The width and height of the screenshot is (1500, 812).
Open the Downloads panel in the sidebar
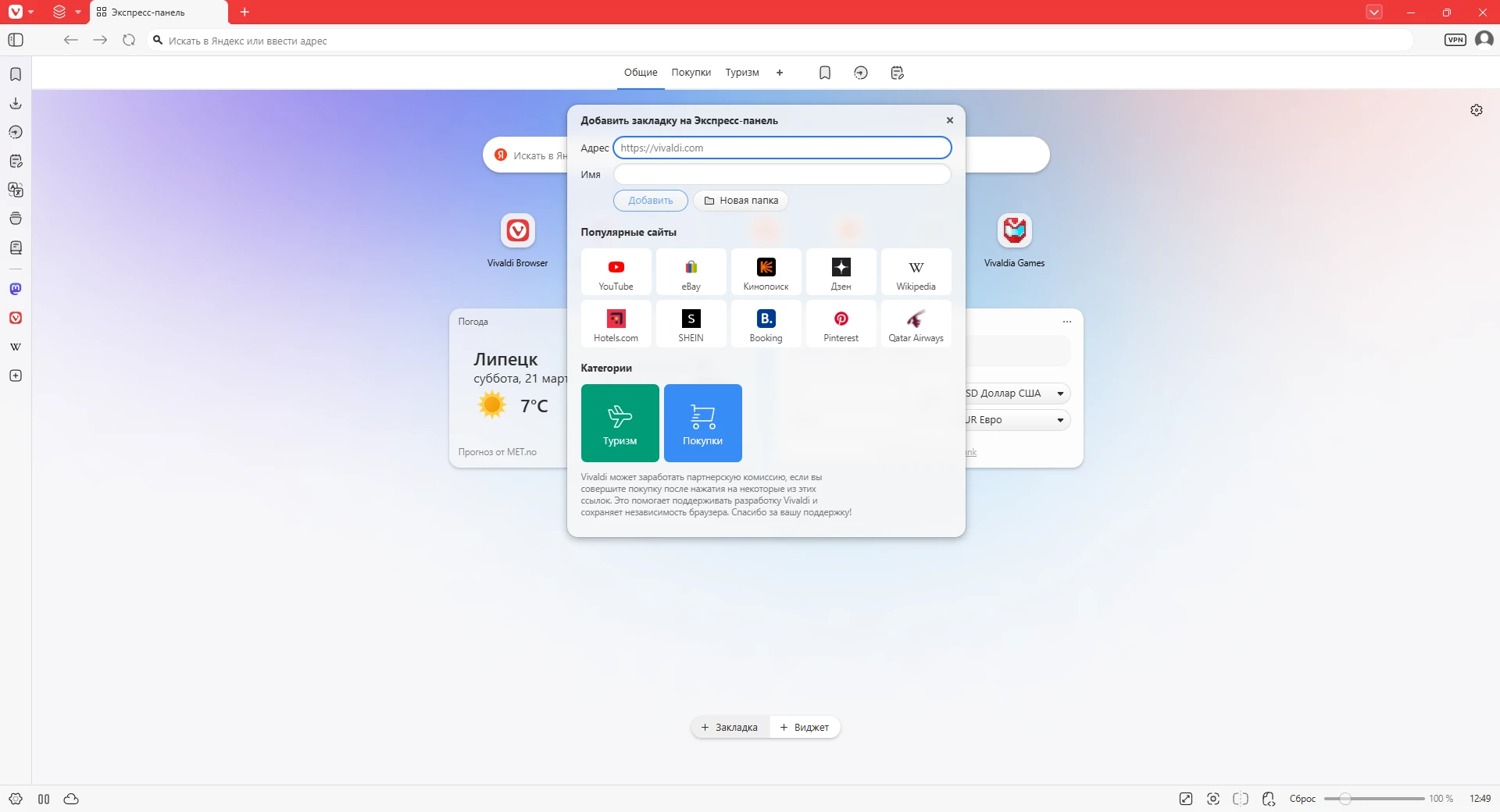pyautogui.click(x=16, y=103)
